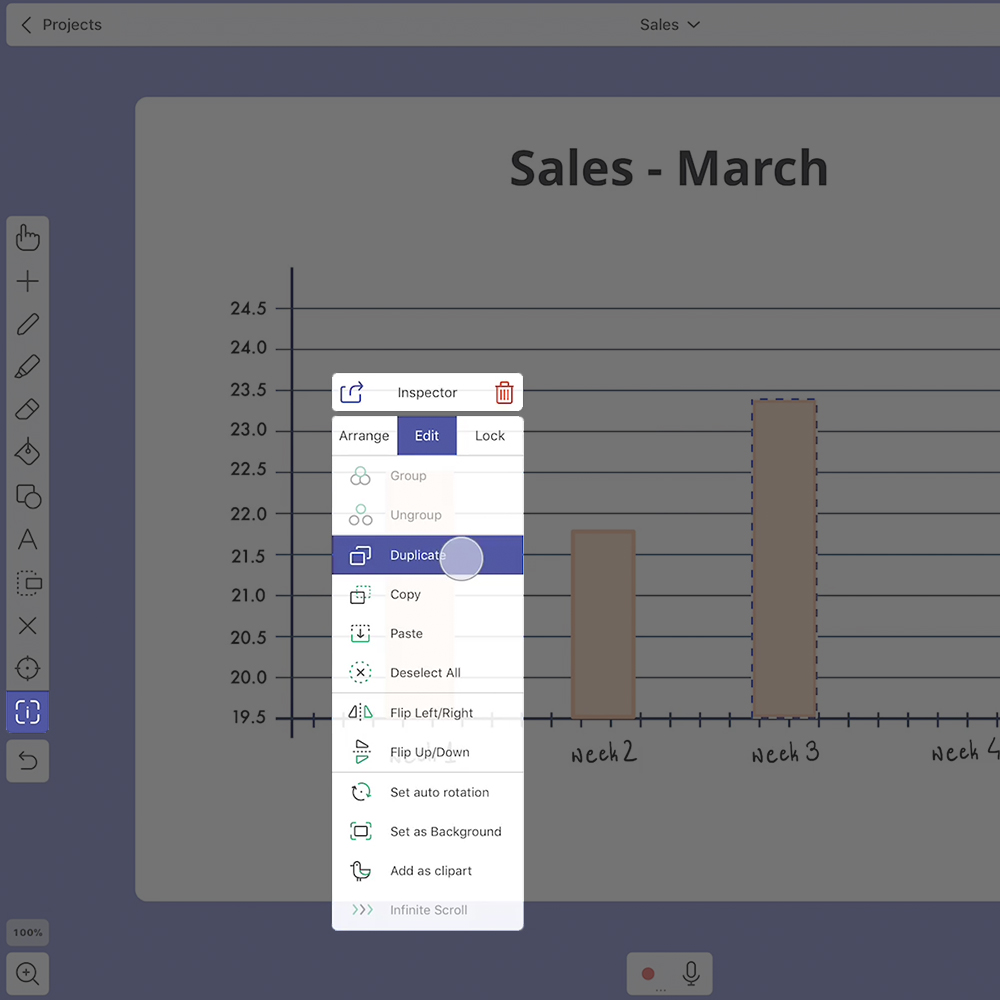Screen dimensions: 1000x1000
Task: Open the Sales project dropdown
Action: coord(669,25)
